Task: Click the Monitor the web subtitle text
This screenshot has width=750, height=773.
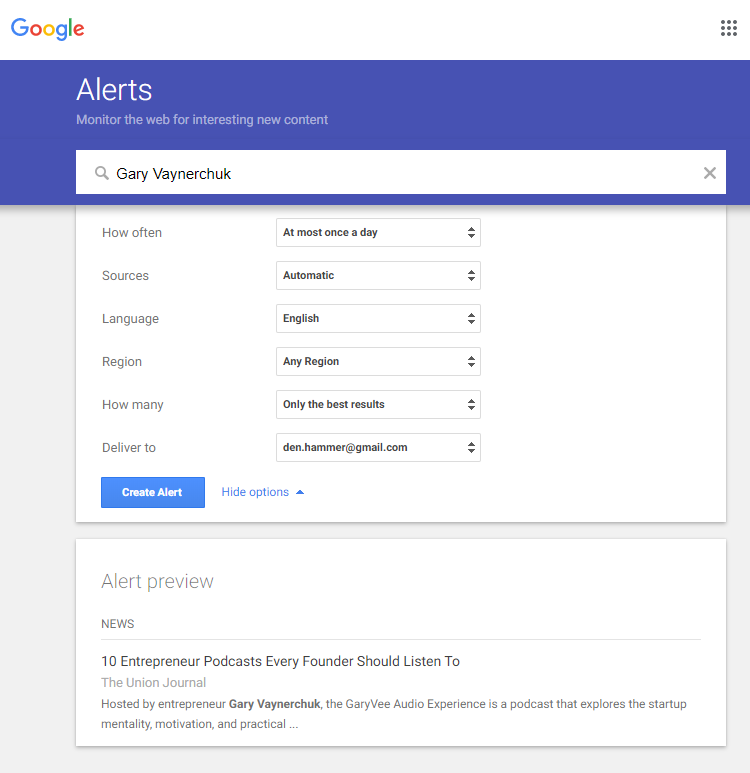Action: click(x=202, y=120)
